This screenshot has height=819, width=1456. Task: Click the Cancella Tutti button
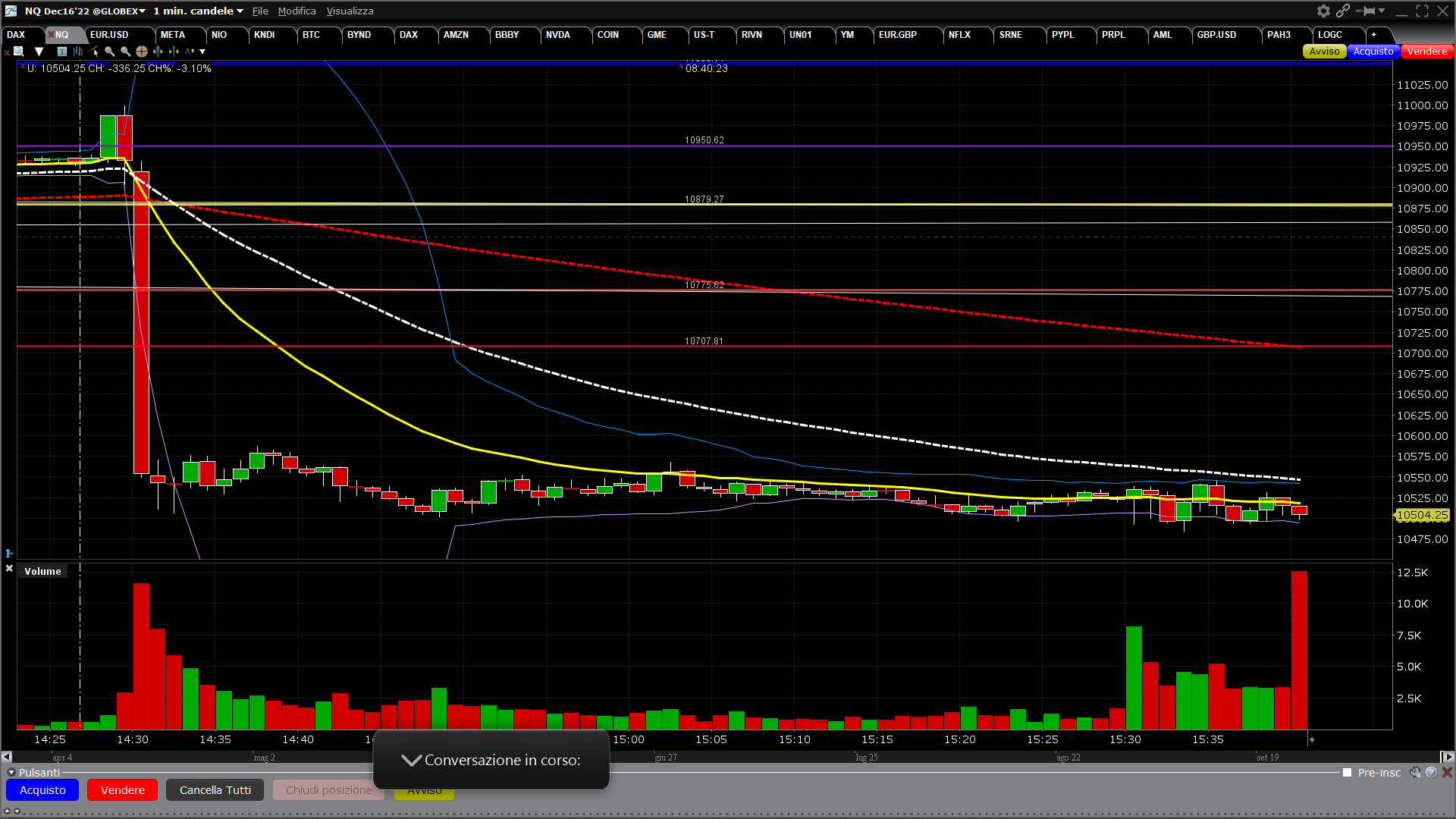click(215, 790)
